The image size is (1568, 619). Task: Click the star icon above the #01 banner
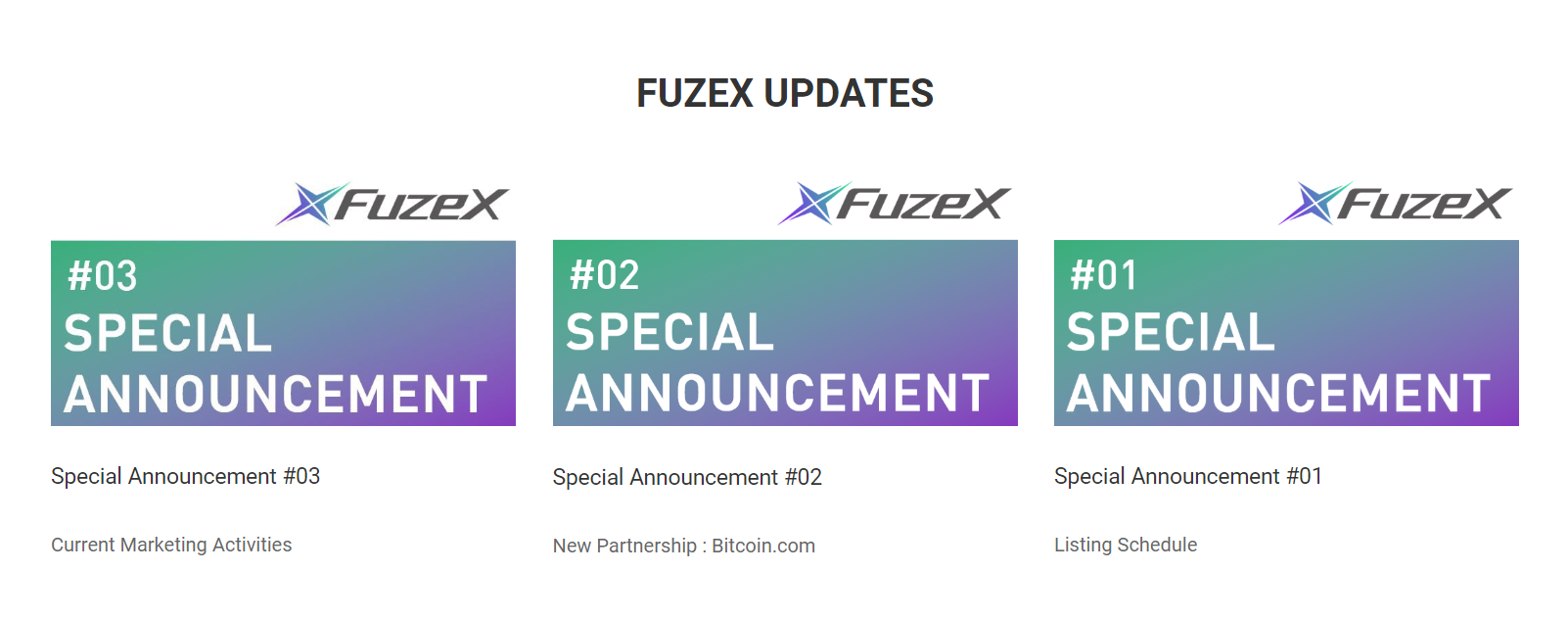click(x=1315, y=203)
